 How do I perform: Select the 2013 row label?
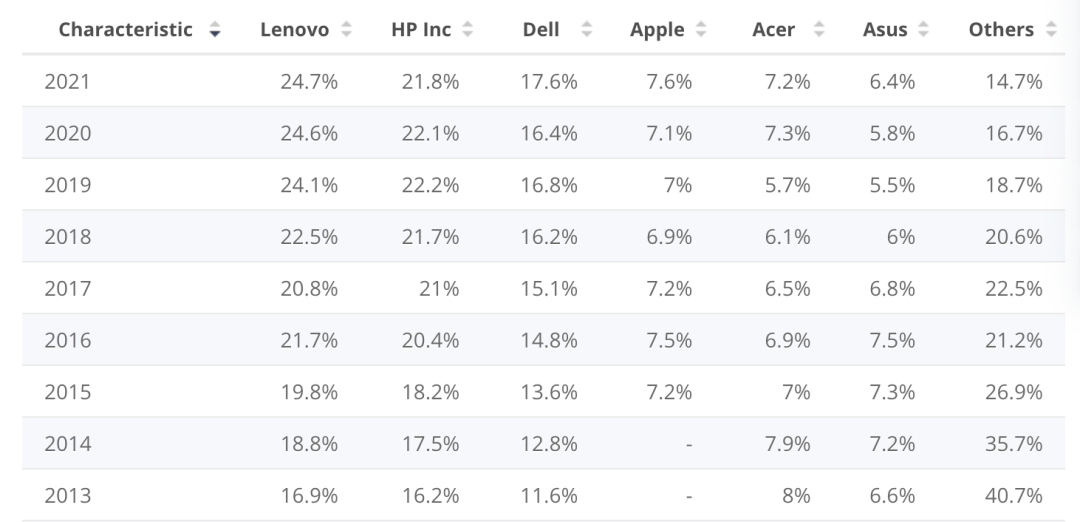[67, 496]
